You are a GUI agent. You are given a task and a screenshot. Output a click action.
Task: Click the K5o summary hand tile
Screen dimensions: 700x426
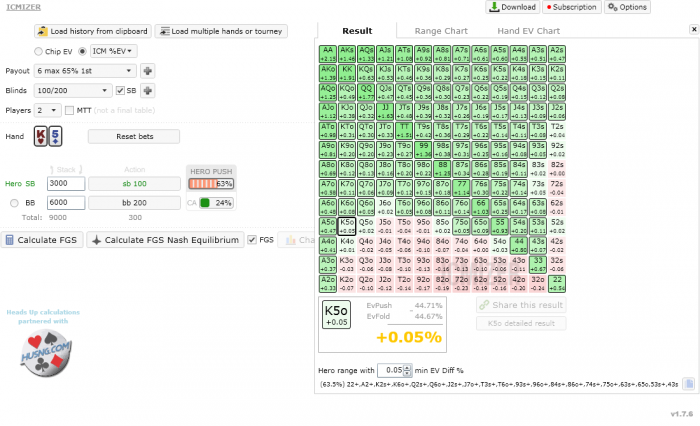337,315
